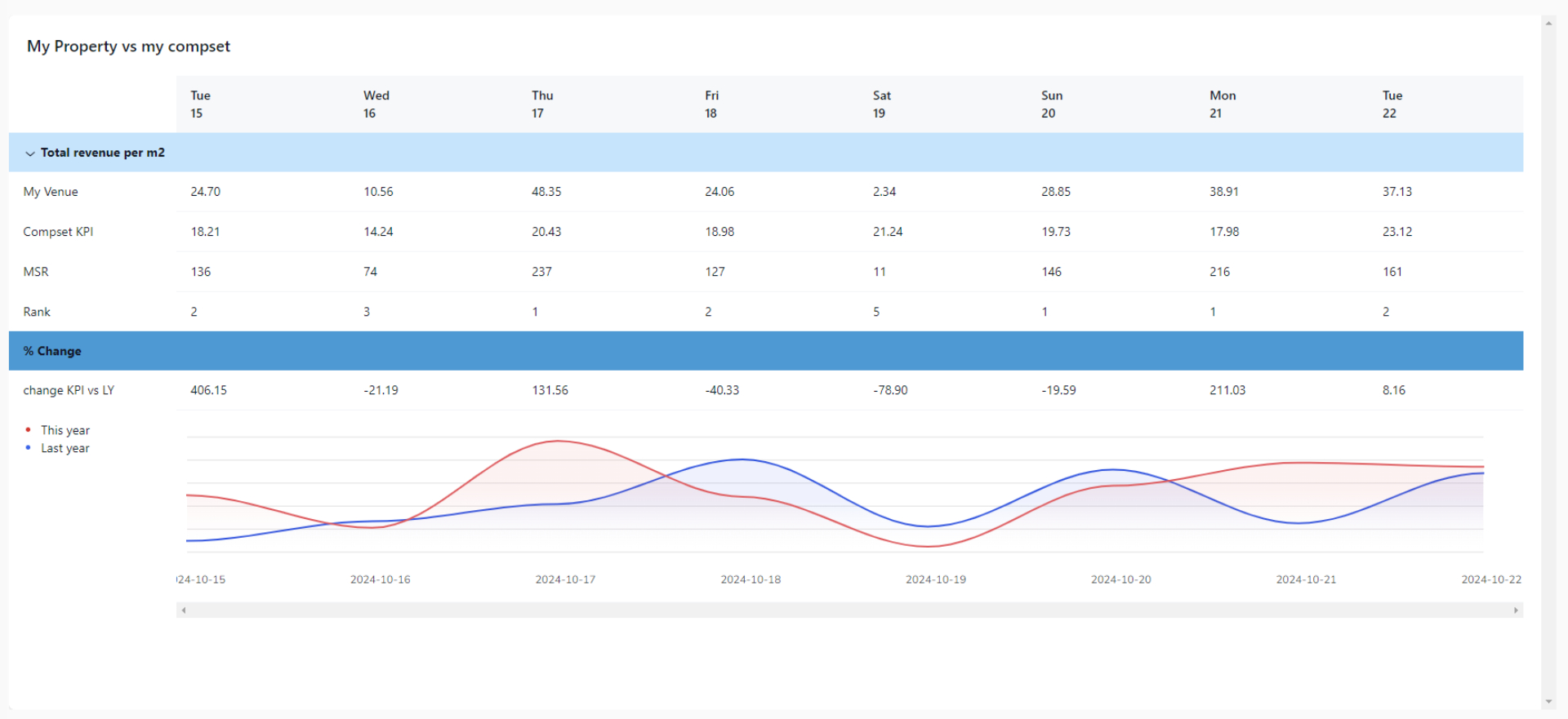
Task: Click the MSR row label
Action: coord(36,272)
